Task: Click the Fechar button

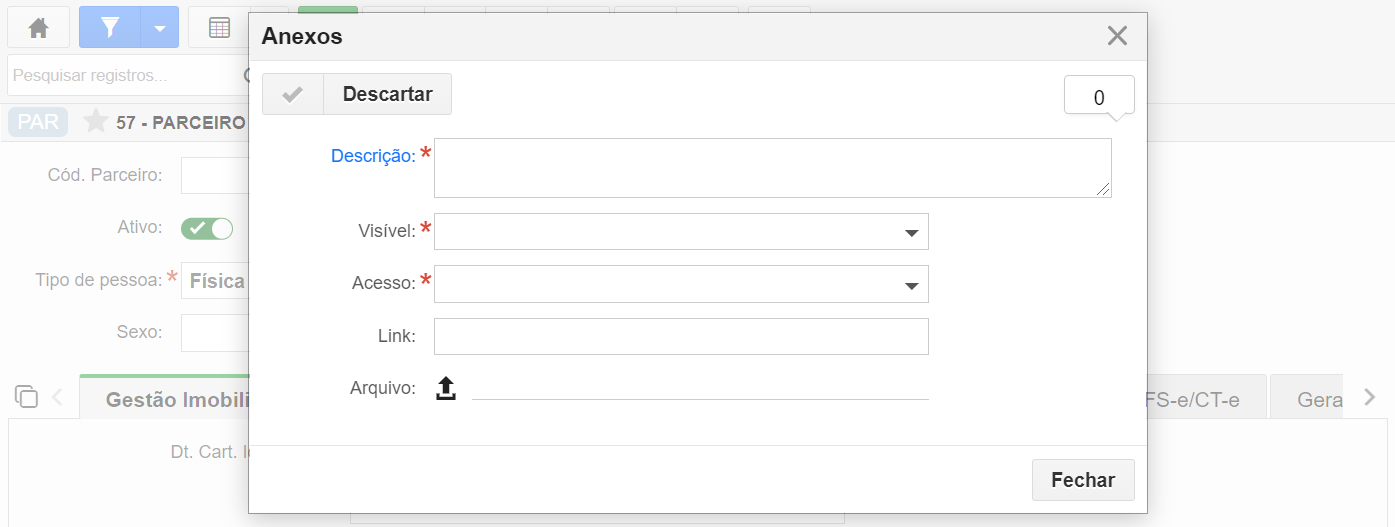Action: 1083,480
